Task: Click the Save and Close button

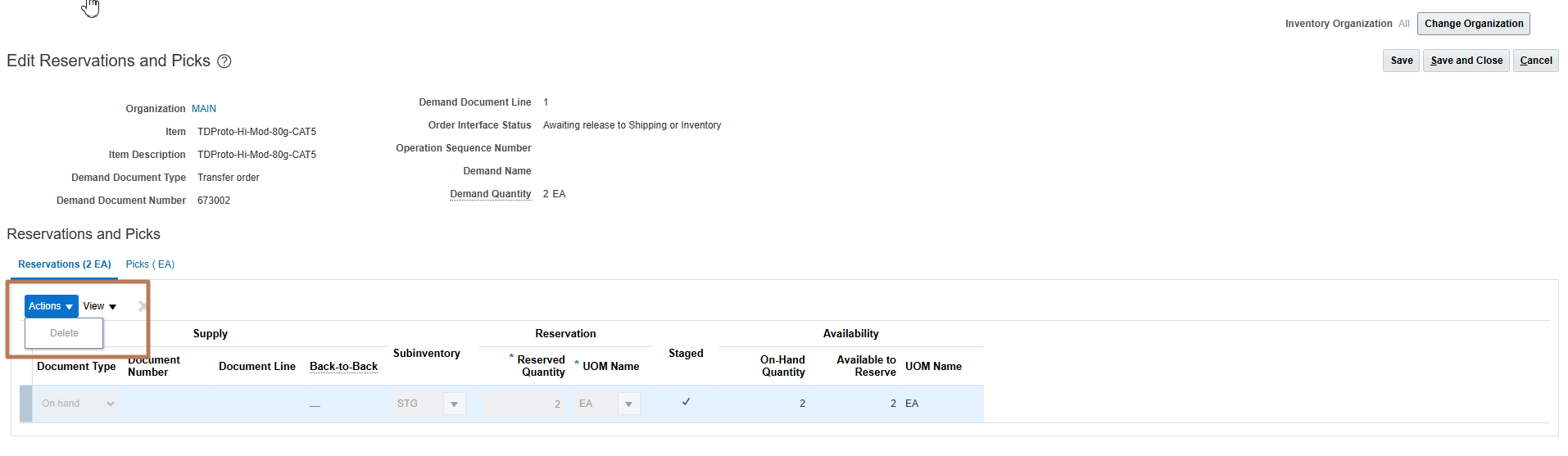Action: point(1466,61)
